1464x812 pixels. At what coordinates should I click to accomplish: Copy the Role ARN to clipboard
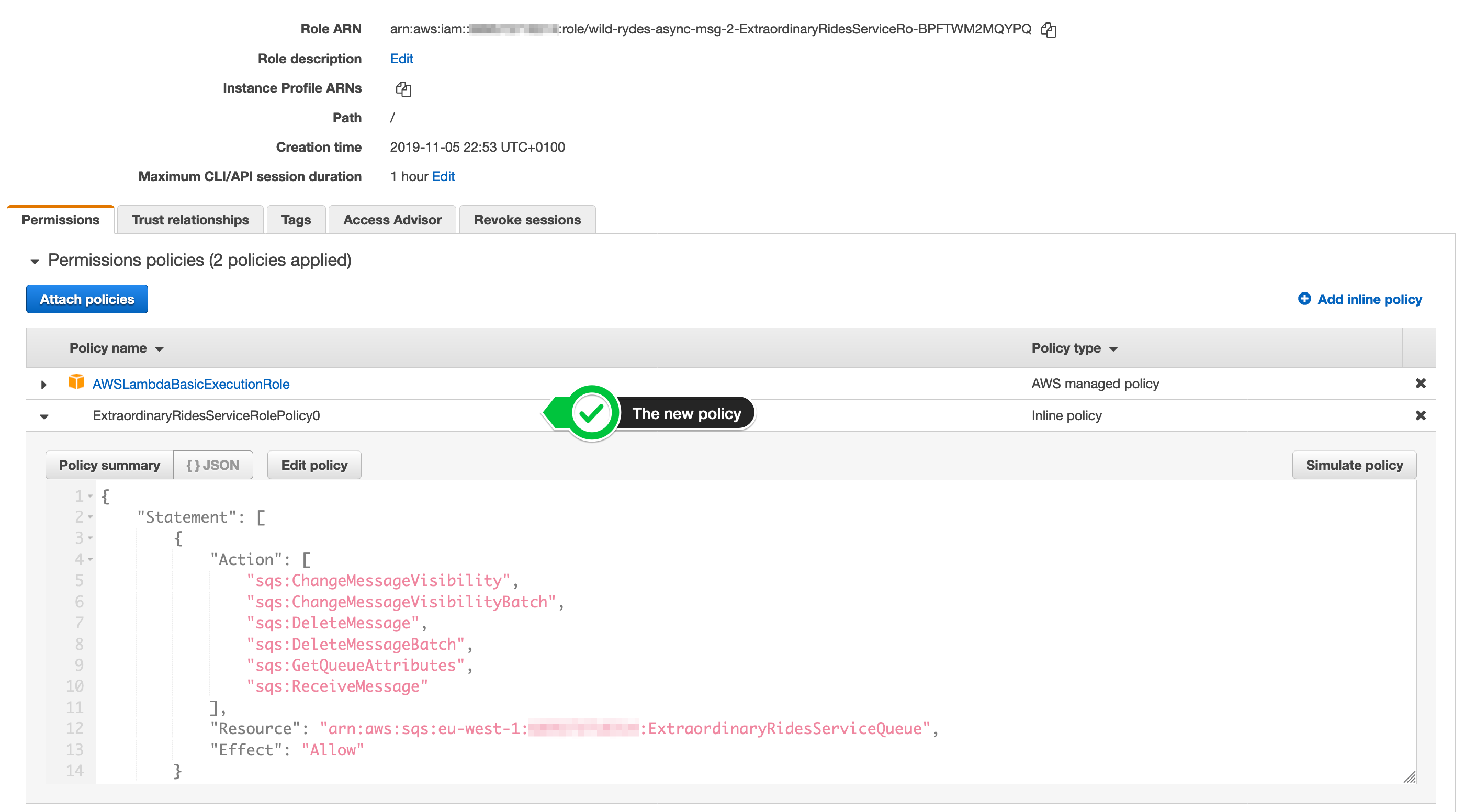(1049, 29)
